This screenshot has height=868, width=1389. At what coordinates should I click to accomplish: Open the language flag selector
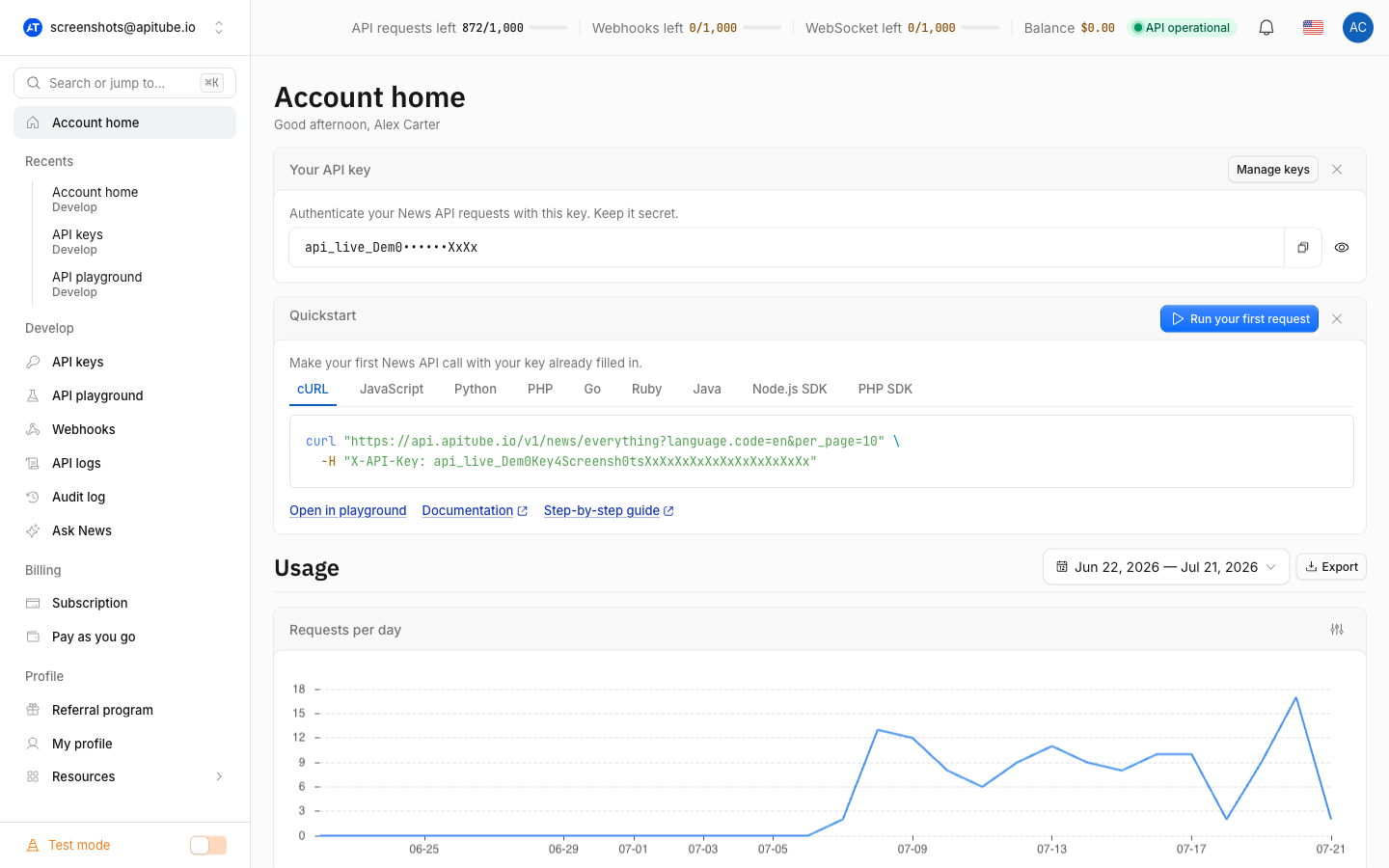tap(1313, 28)
